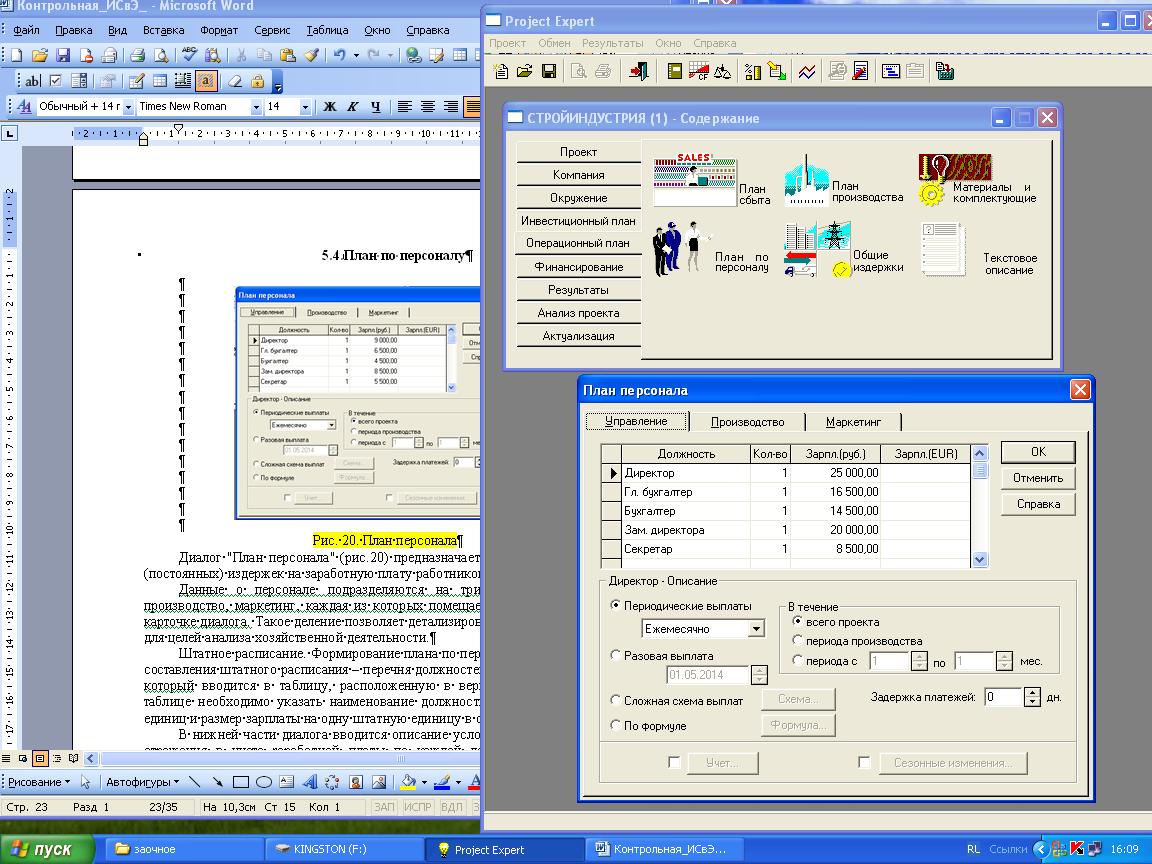Toggle Bold Ж button in Word

coord(330,107)
